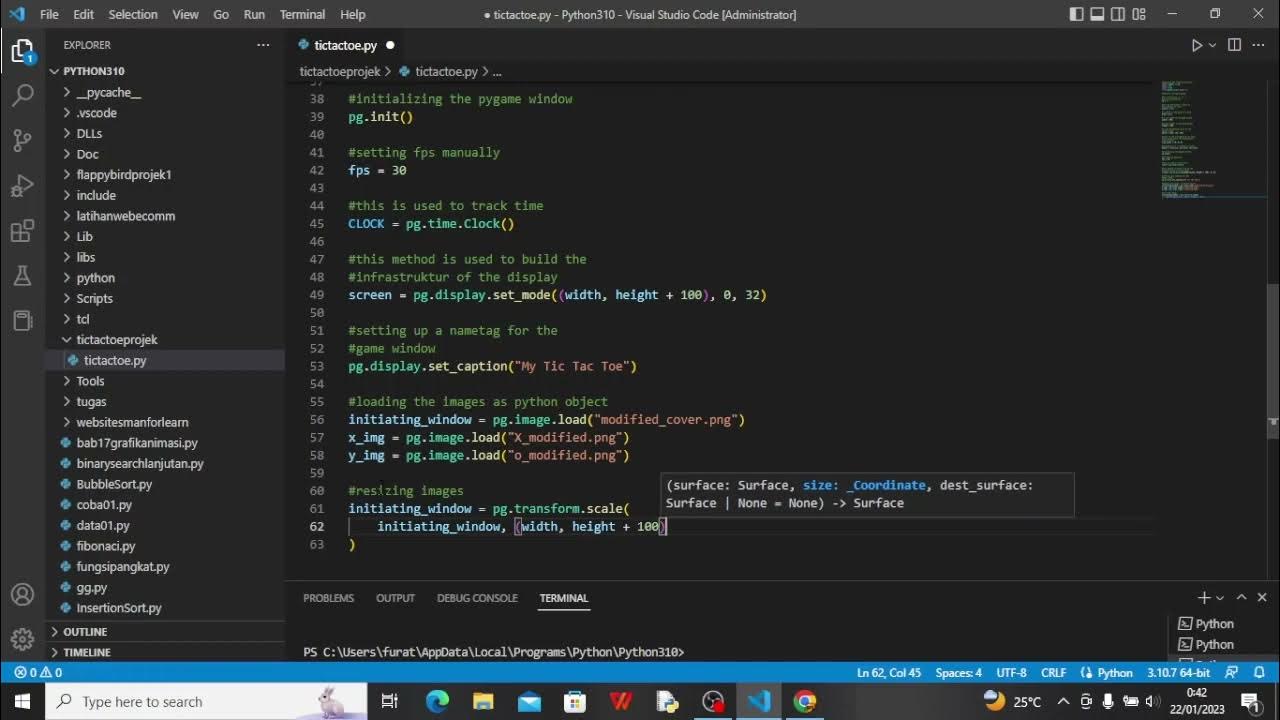Image resolution: width=1280 pixels, height=720 pixels.
Task: Change line endings via CRLF
Action: pos(1053,673)
